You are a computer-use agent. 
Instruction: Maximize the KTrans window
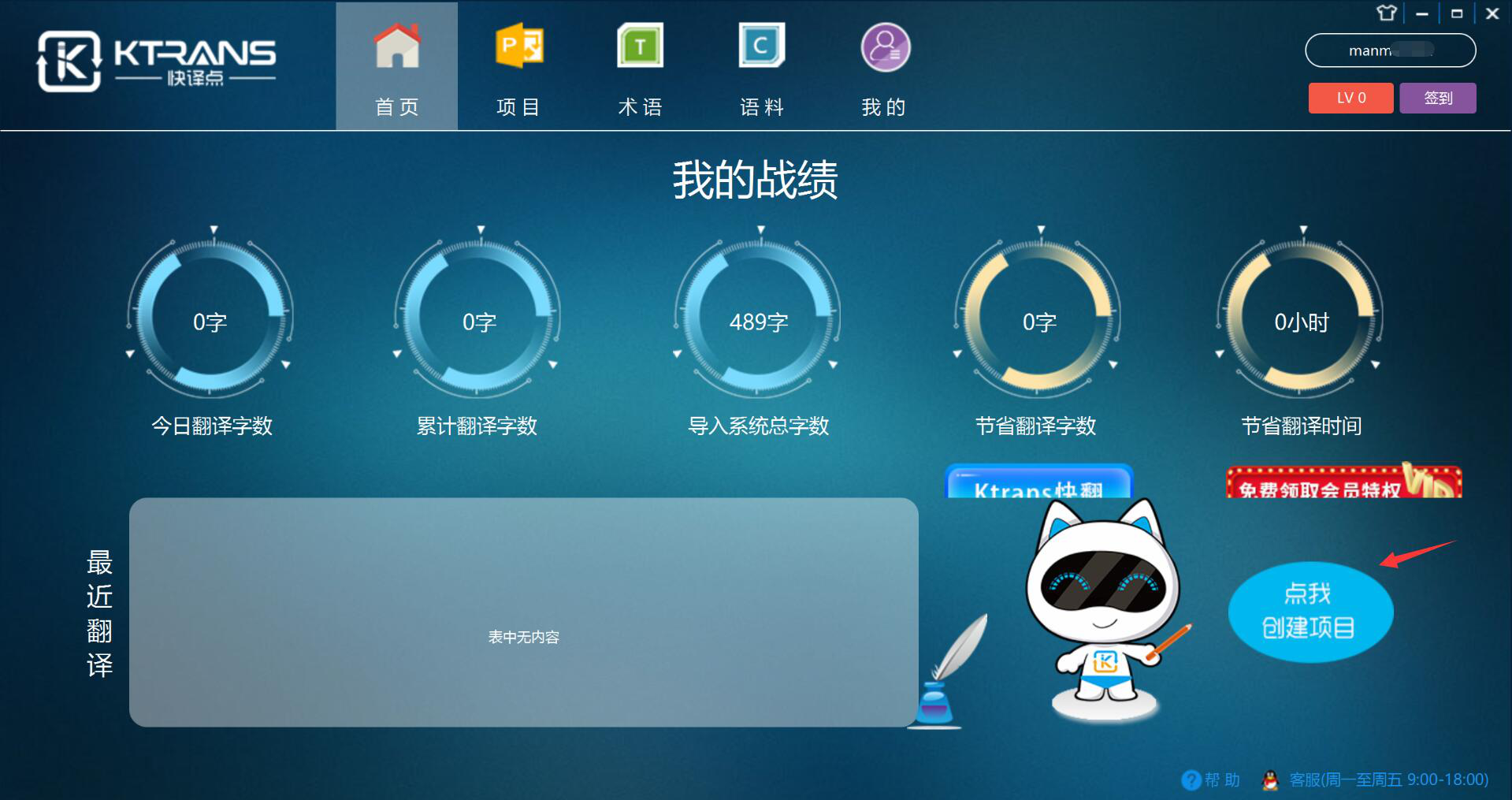[x=1457, y=13]
